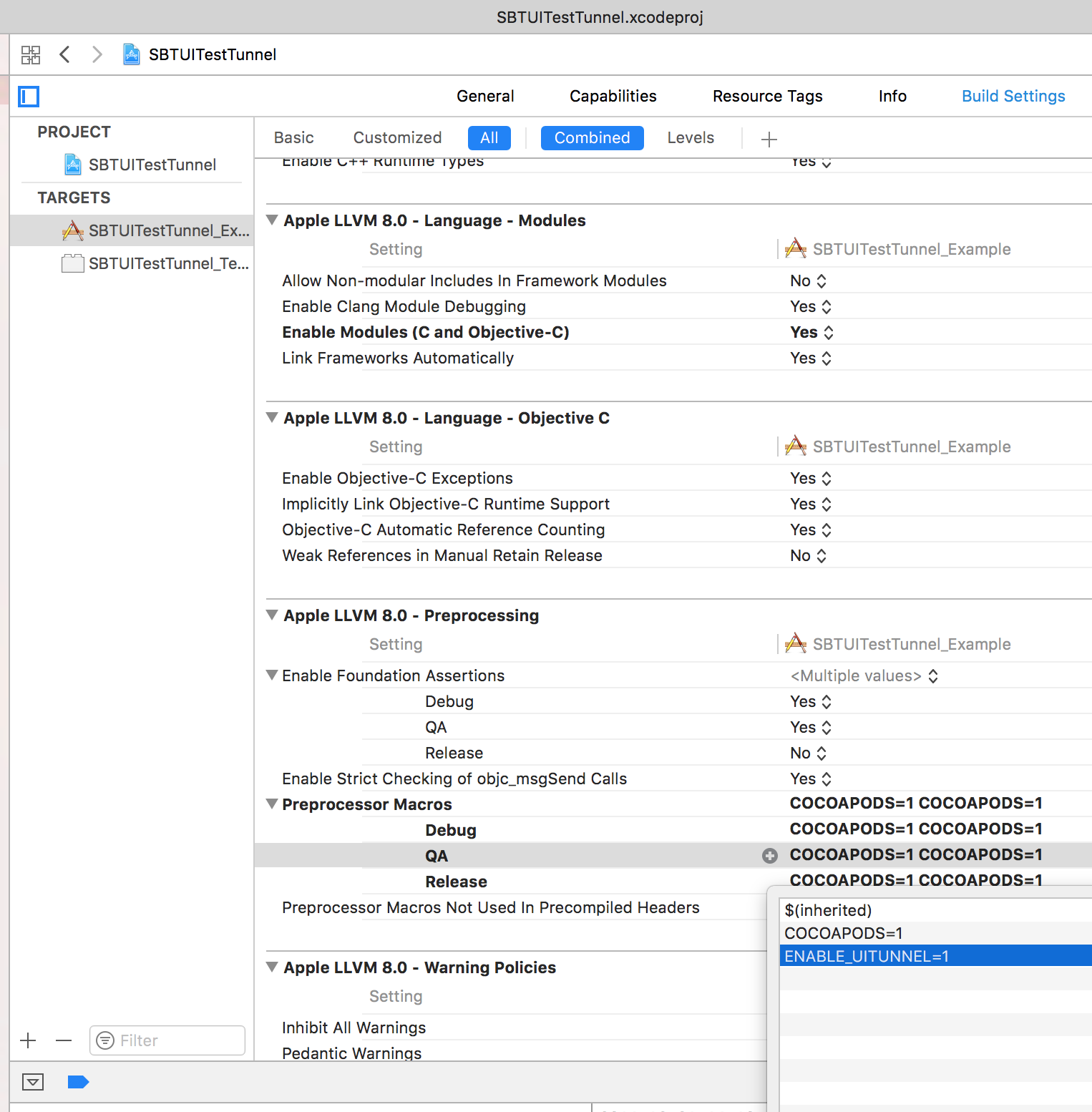This screenshot has height=1112, width=1092.
Task: Change Link Frameworks Automatically value
Action: tap(811, 358)
